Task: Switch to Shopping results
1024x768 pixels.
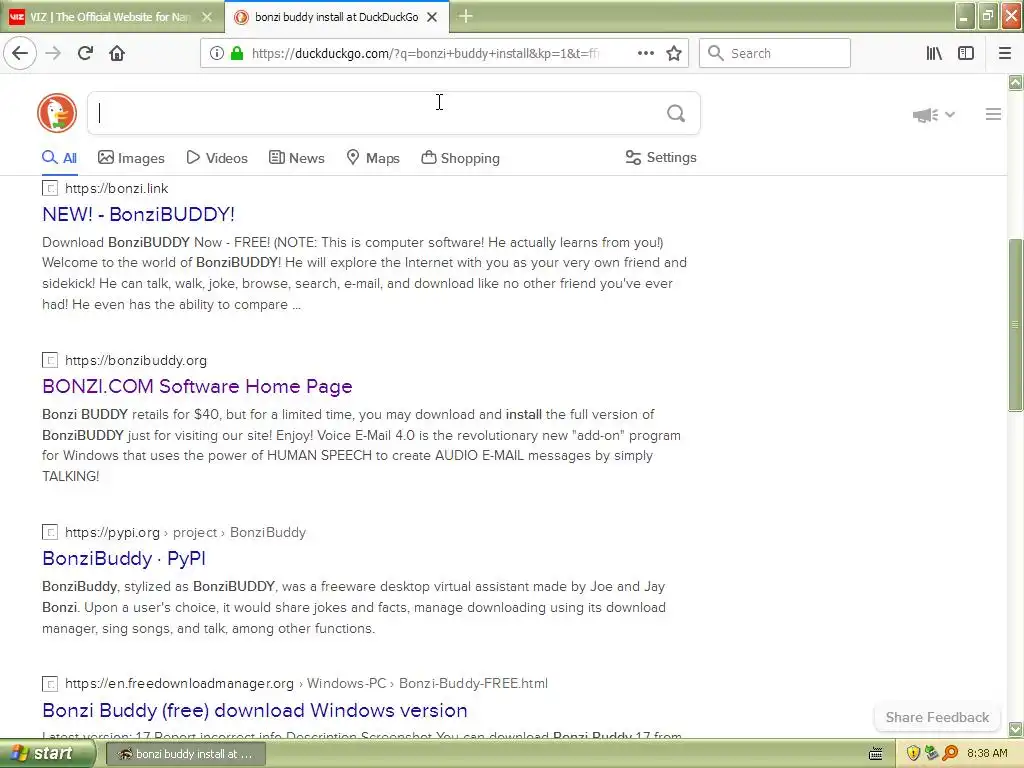Action: pos(460,158)
